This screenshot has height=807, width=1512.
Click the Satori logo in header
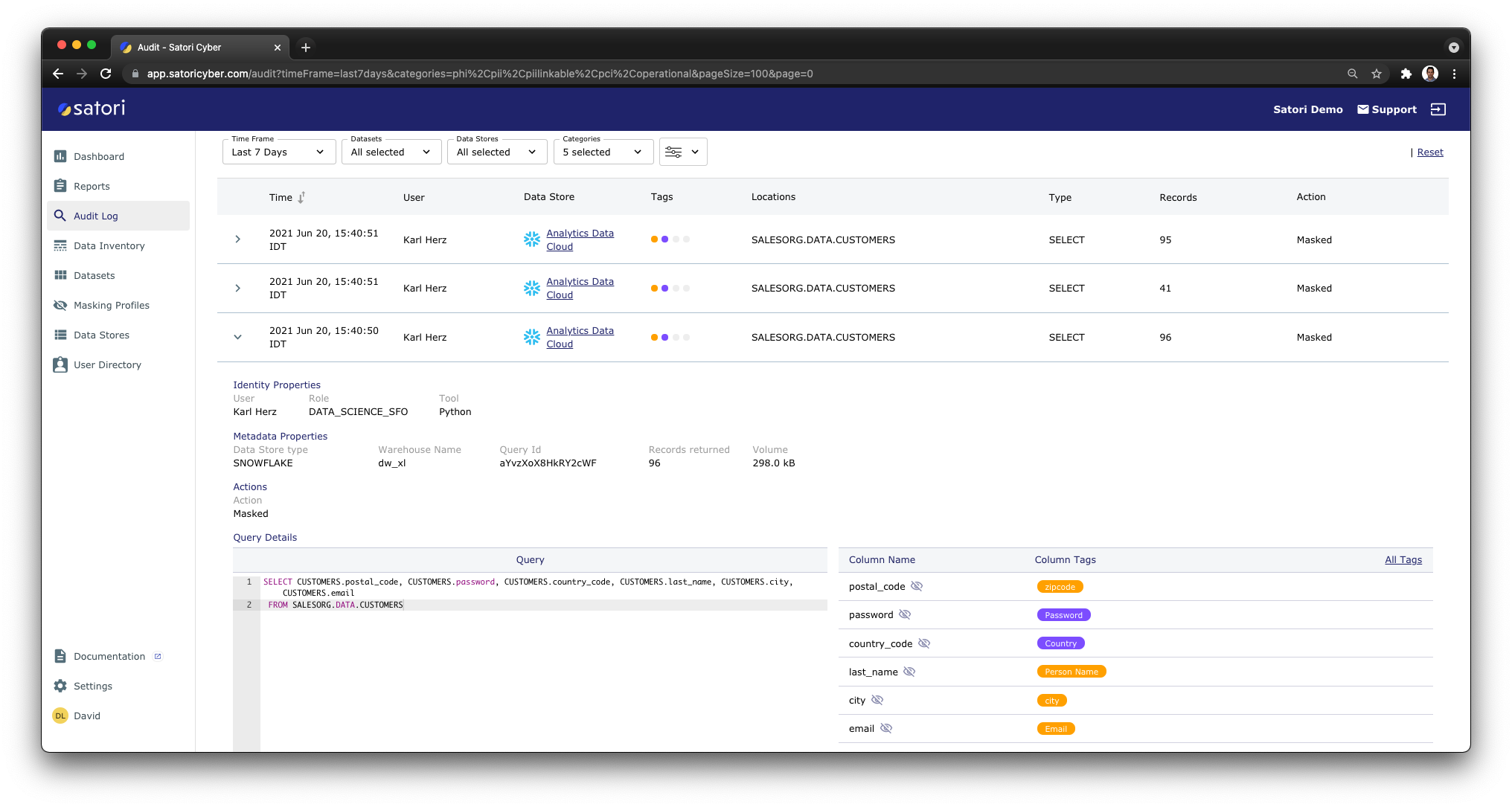coord(92,109)
